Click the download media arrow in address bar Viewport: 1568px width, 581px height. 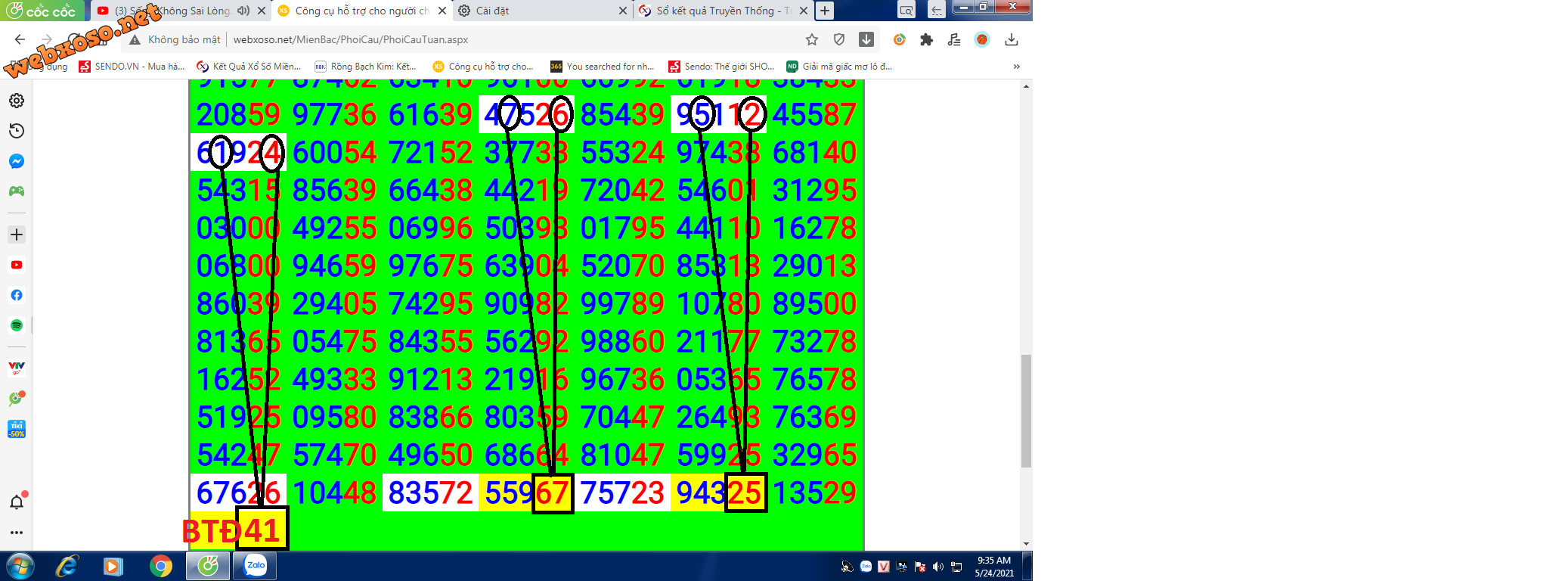pos(866,39)
